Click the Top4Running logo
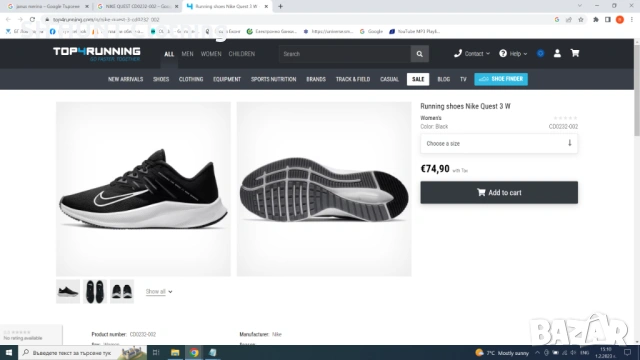The image size is (640, 360). (97, 53)
